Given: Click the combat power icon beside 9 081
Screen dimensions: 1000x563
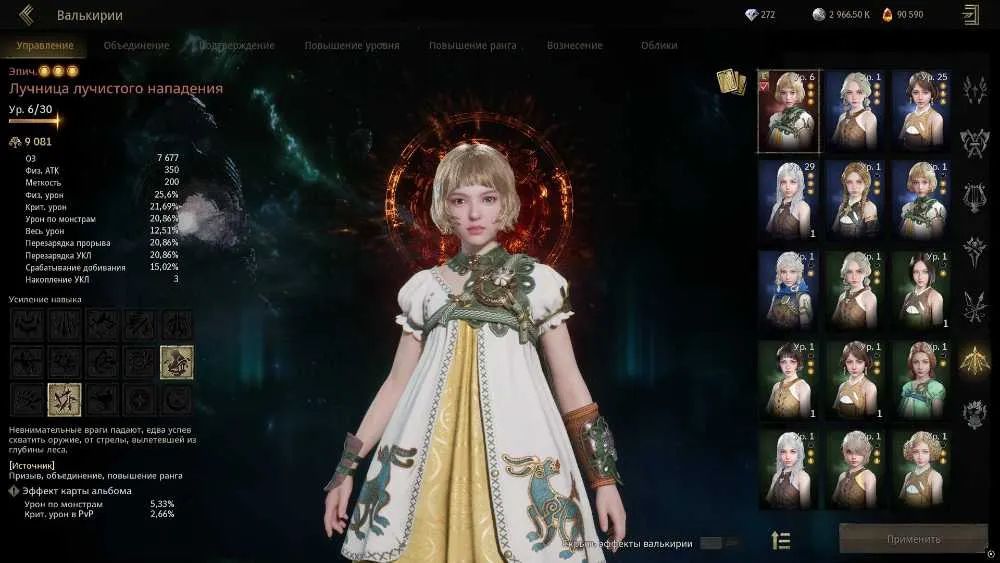Looking at the screenshot, I should pyautogui.click(x=15, y=142).
